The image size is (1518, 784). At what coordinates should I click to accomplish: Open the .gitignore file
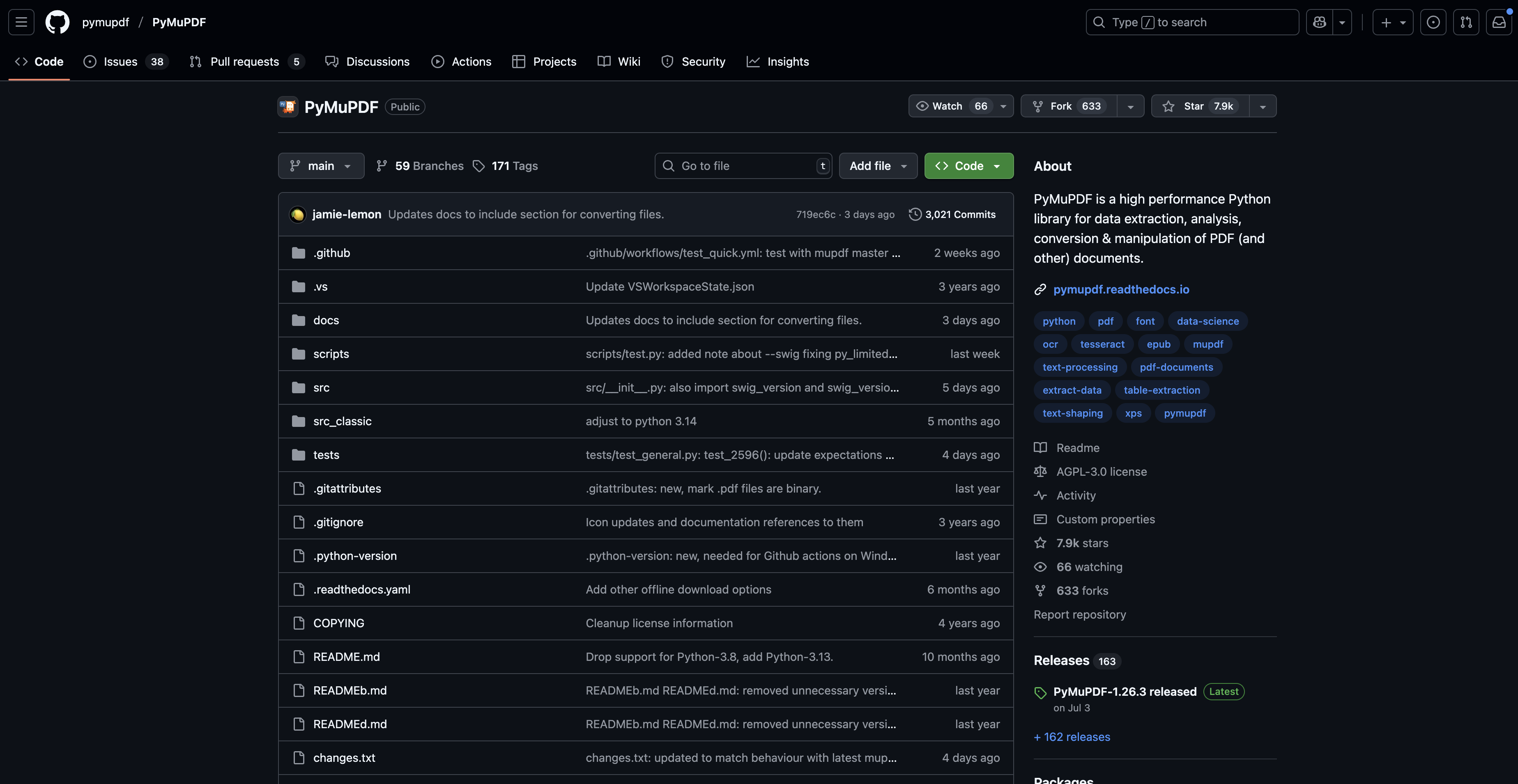338,522
